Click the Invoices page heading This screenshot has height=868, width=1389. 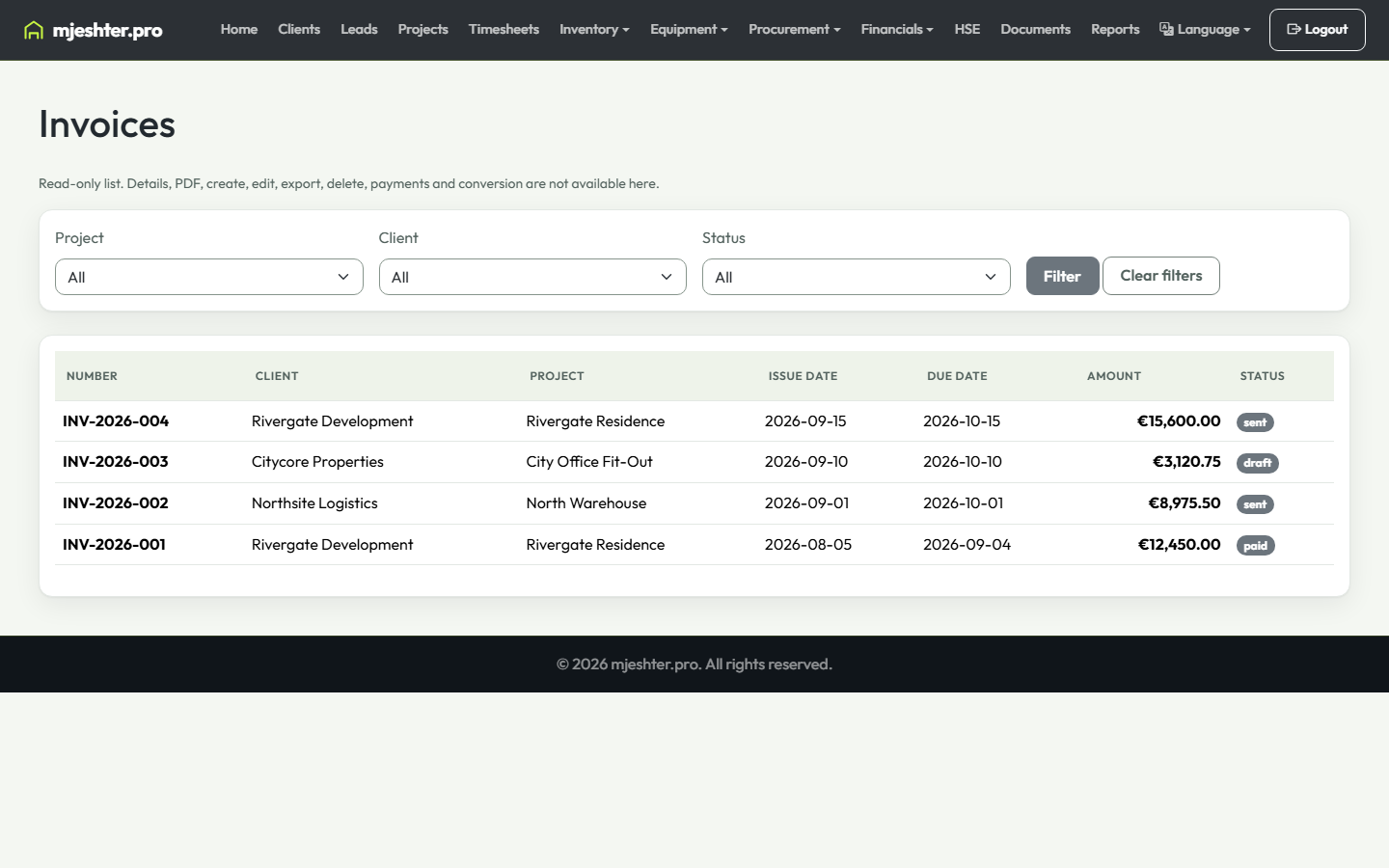(x=107, y=124)
